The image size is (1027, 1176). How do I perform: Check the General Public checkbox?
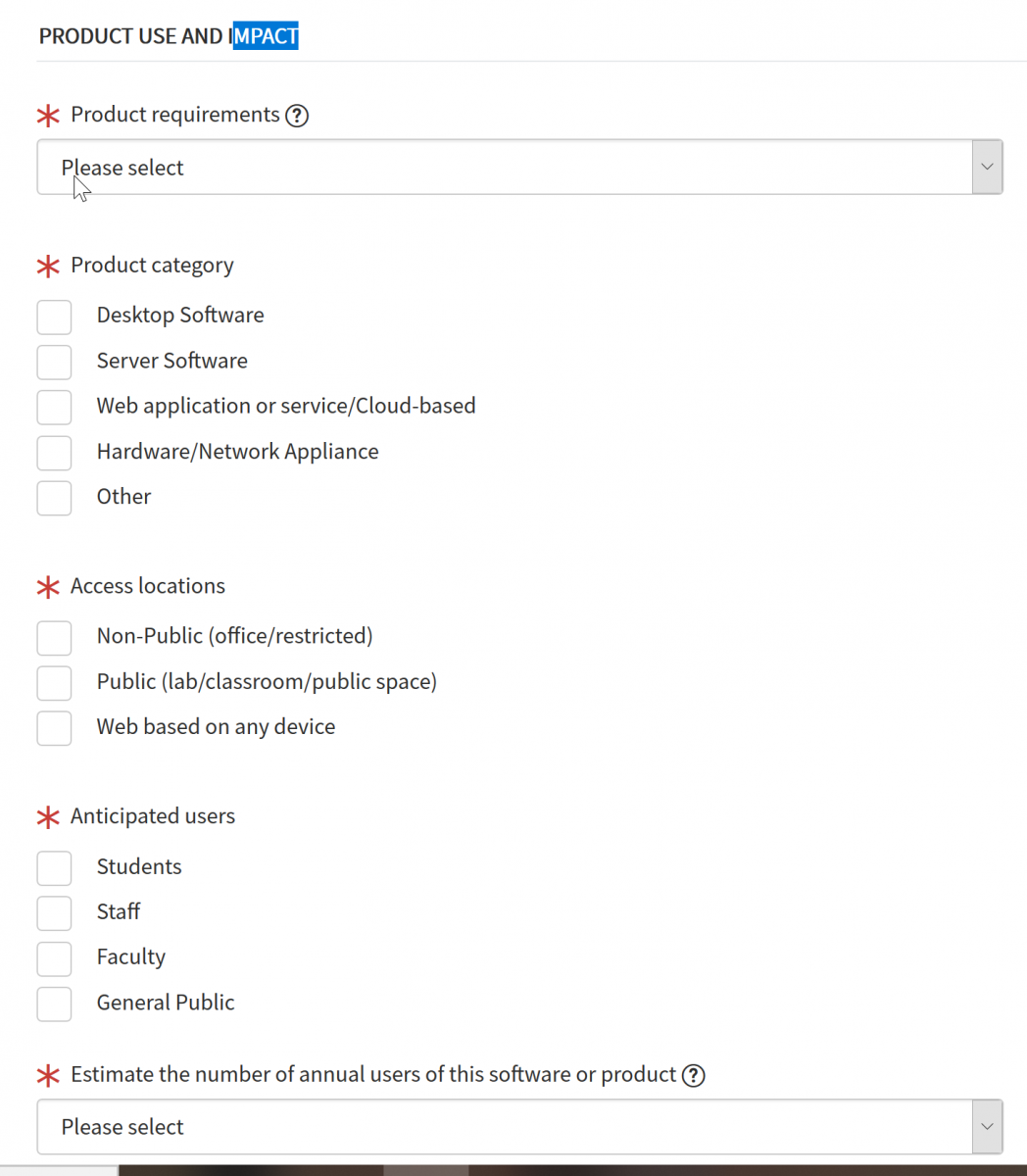(55, 1004)
